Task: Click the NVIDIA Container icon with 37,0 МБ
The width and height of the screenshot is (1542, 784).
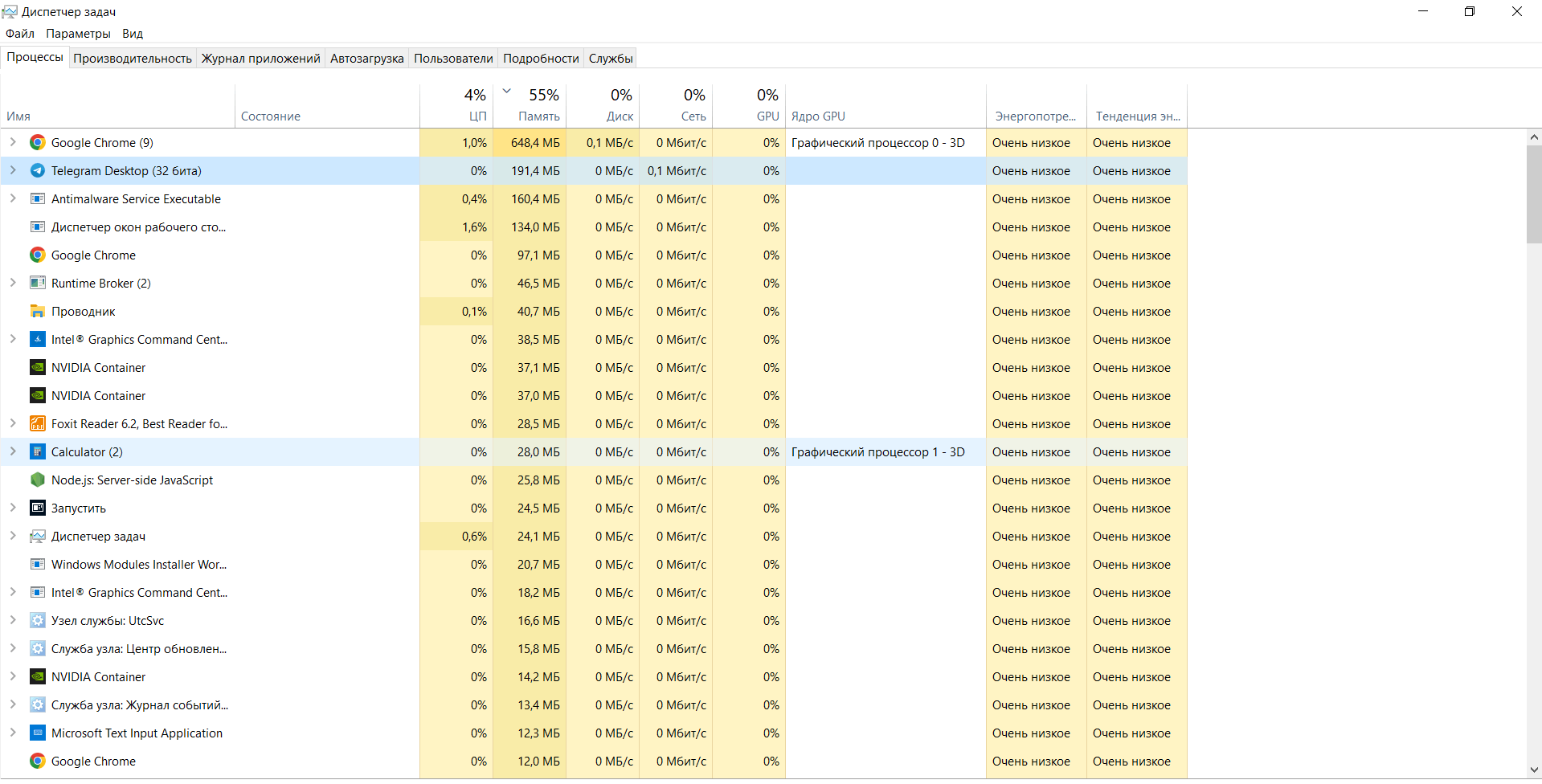Action: (x=37, y=396)
